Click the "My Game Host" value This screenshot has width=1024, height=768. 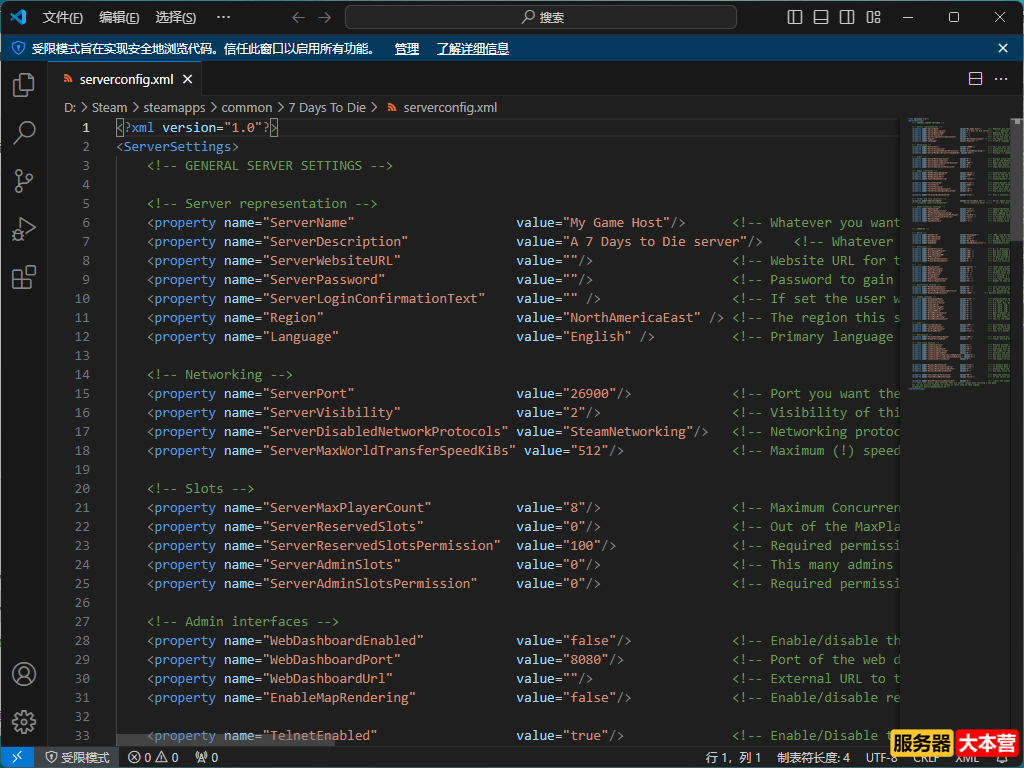pos(616,223)
